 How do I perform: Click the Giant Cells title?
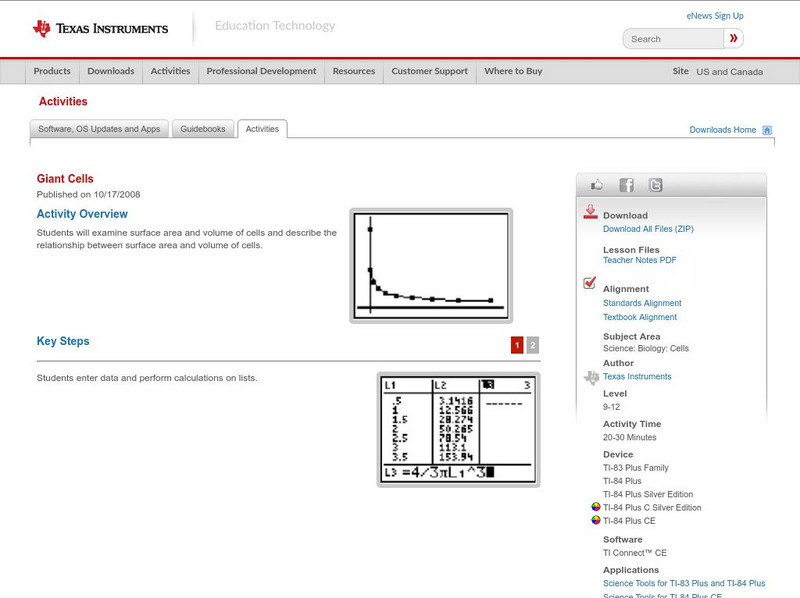65,179
